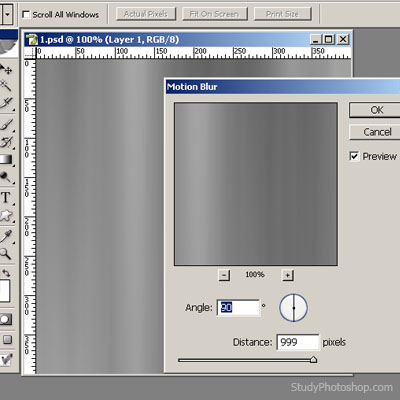Select the Move tool

point(6,70)
